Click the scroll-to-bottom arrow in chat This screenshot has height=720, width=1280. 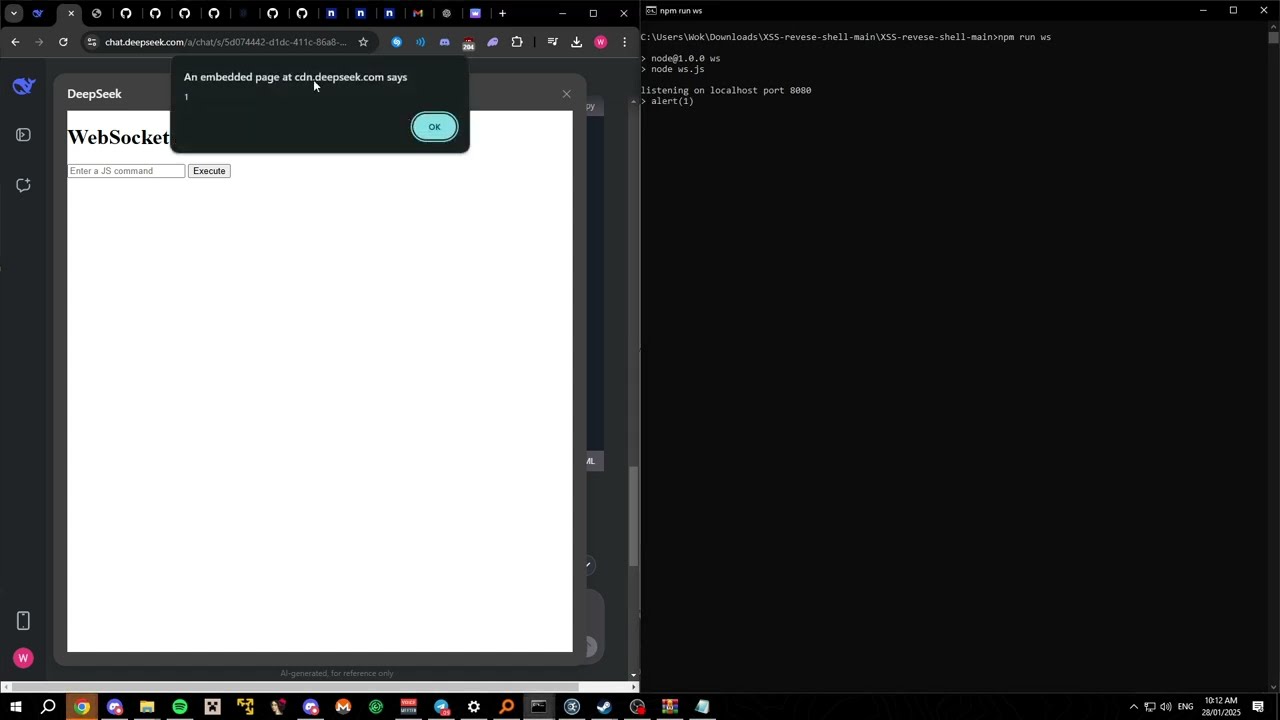[588, 565]
